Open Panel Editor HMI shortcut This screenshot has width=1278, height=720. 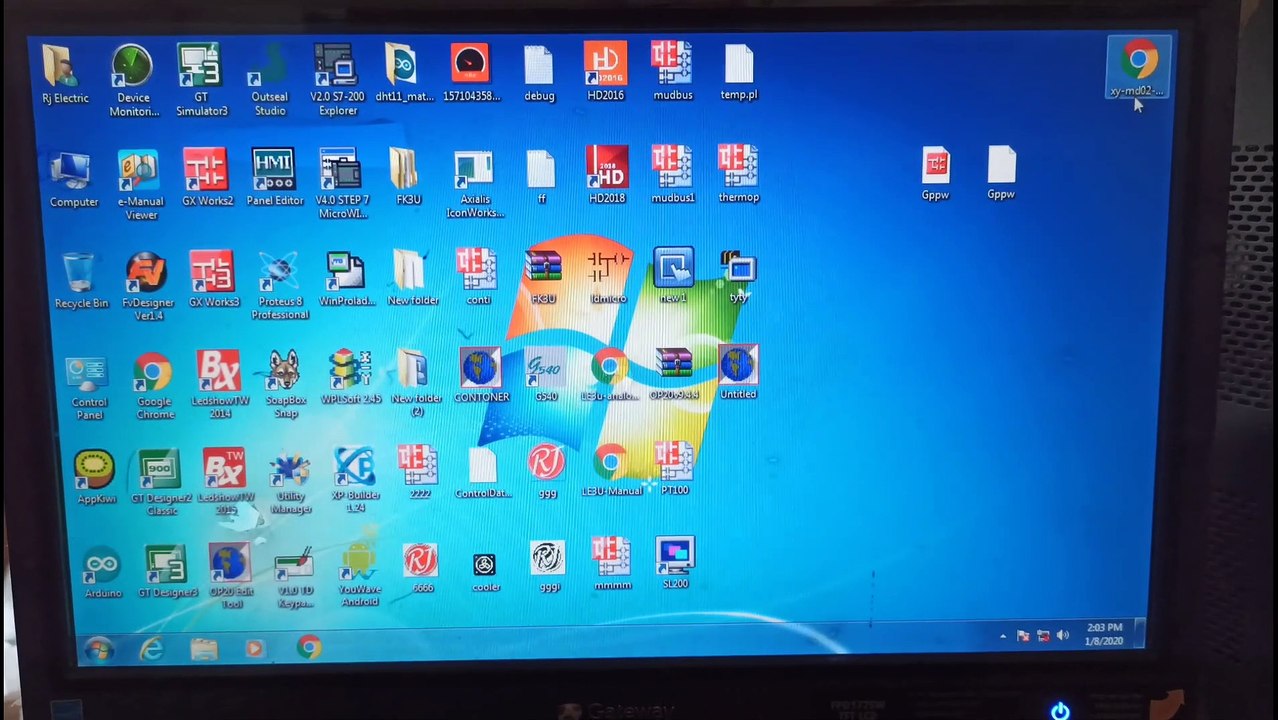coord(274,178)
